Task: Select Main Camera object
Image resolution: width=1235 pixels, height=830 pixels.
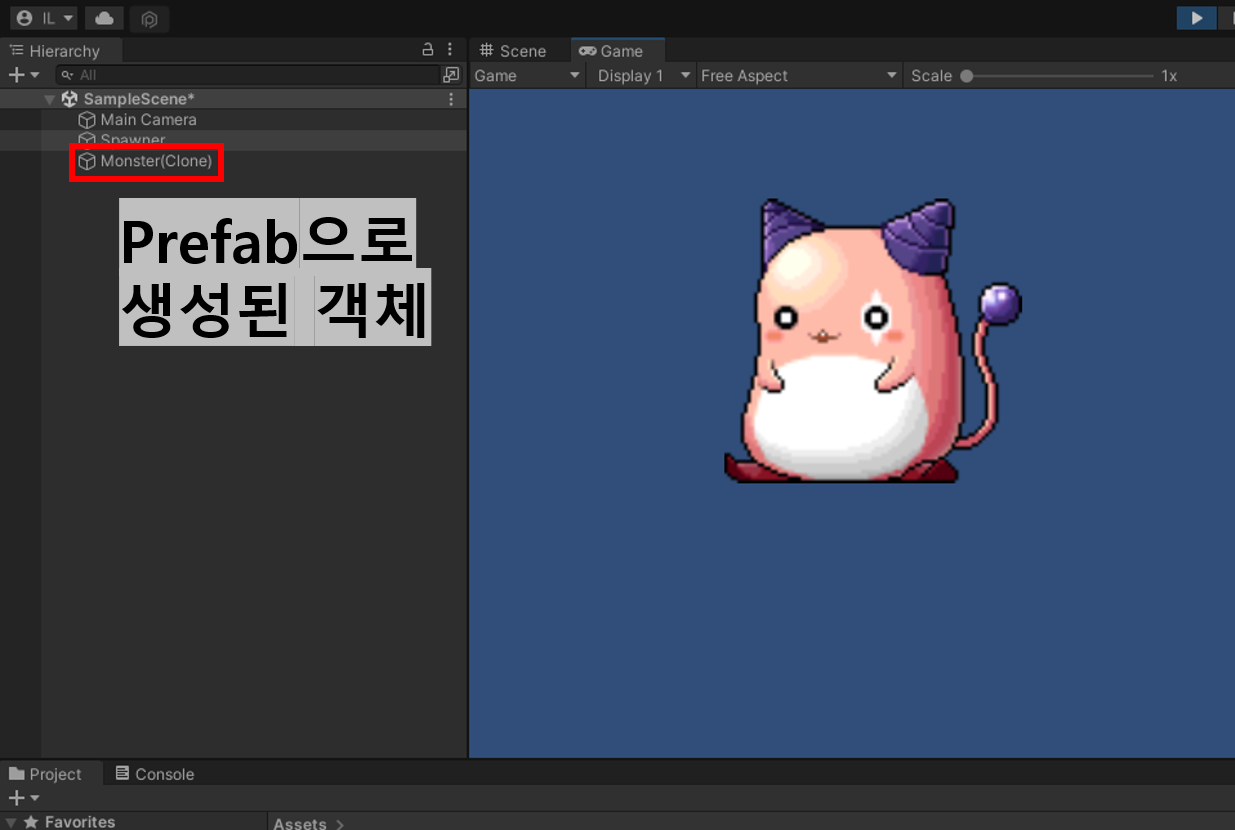Action: coord(148,119)
